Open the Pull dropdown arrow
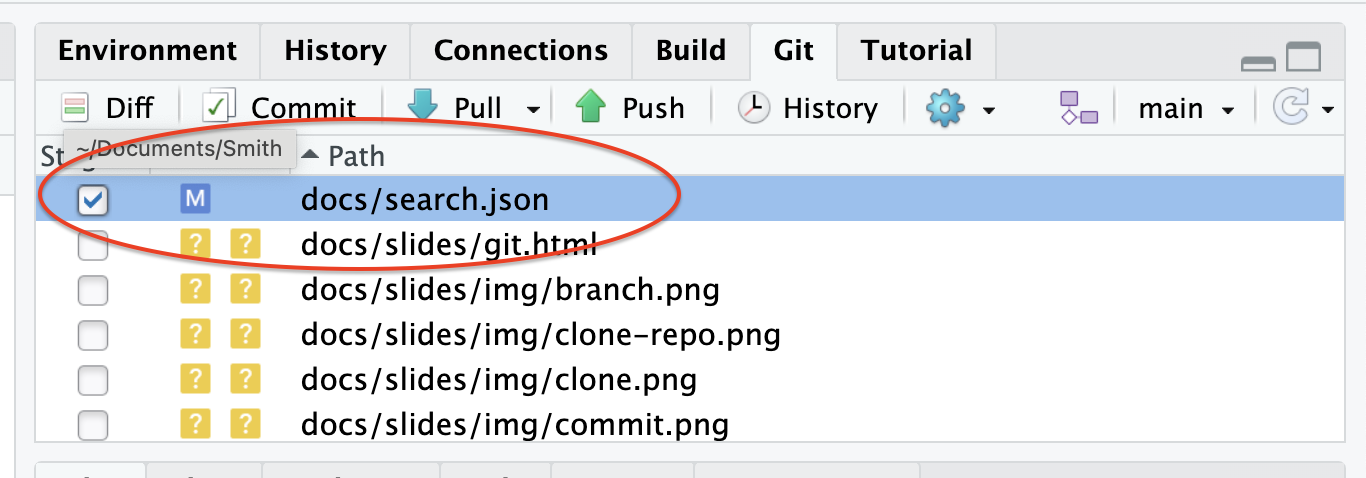Screen dimensions: 1366x478 pyautogui.click(x=534, y=109)
